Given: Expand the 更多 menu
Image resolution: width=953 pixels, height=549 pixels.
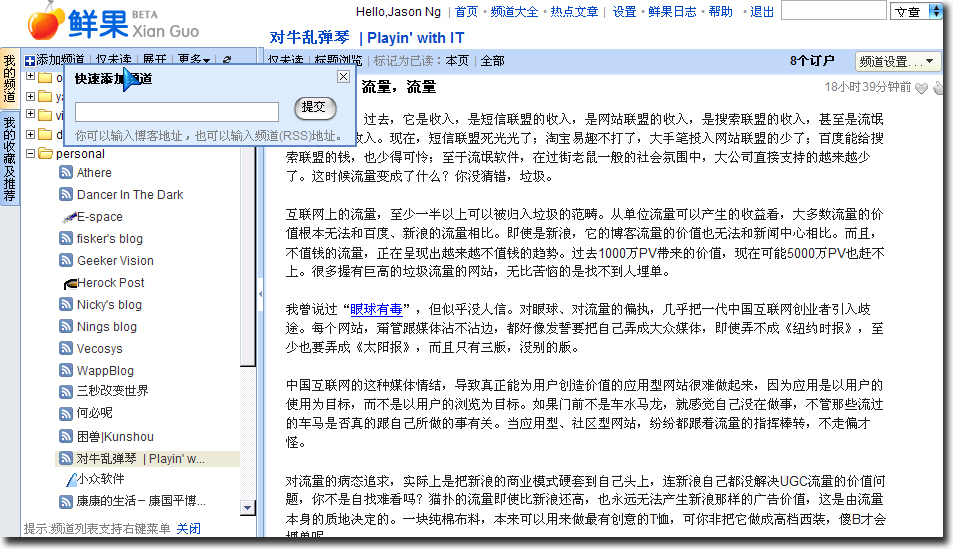Looking at the screenshot, I should tap(194, 61).
